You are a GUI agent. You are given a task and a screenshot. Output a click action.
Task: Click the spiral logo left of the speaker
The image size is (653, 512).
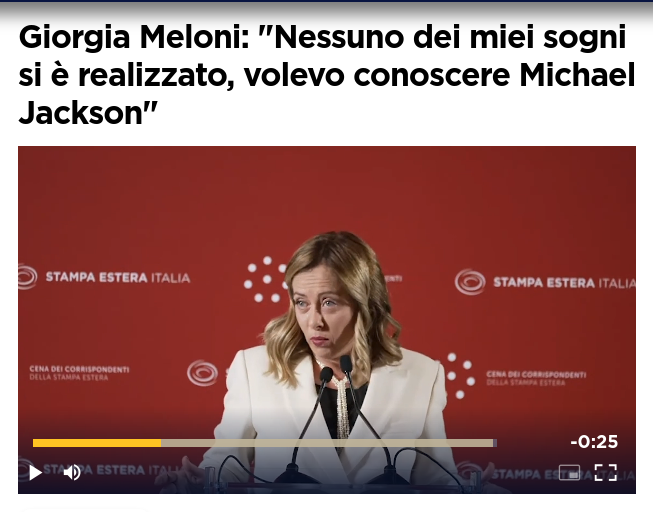[x=203, y=373]
